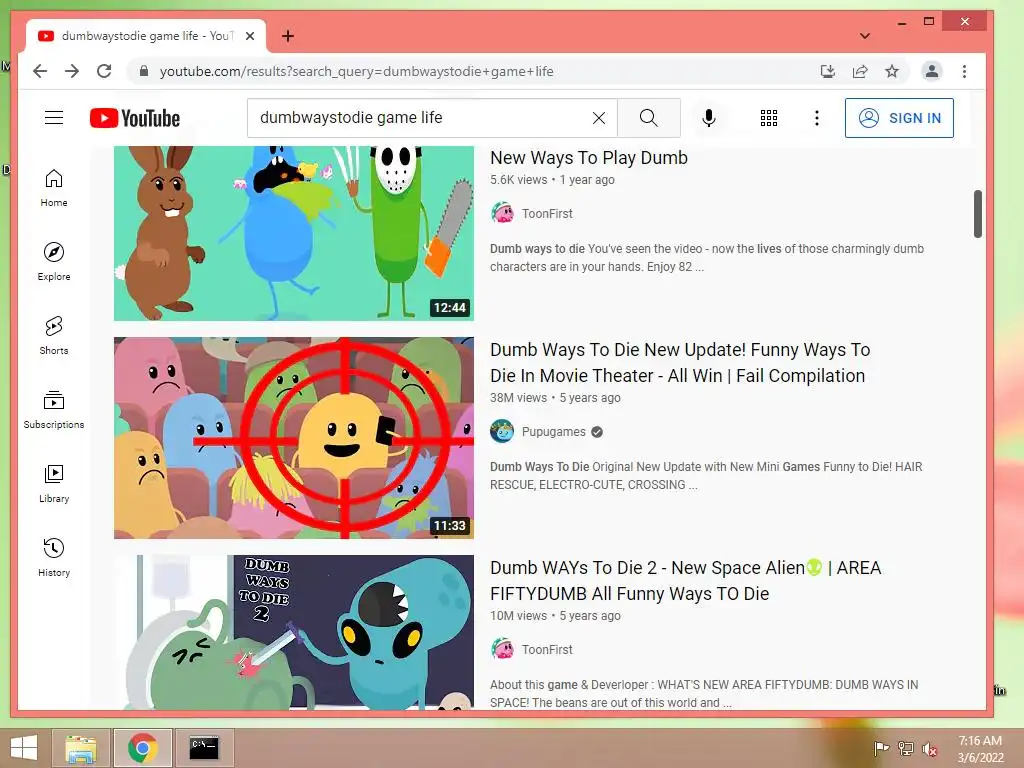Open YouTube settings three-dot menu
The width and height of the screenshot is (1024, 768).
(x=816, y=118)
